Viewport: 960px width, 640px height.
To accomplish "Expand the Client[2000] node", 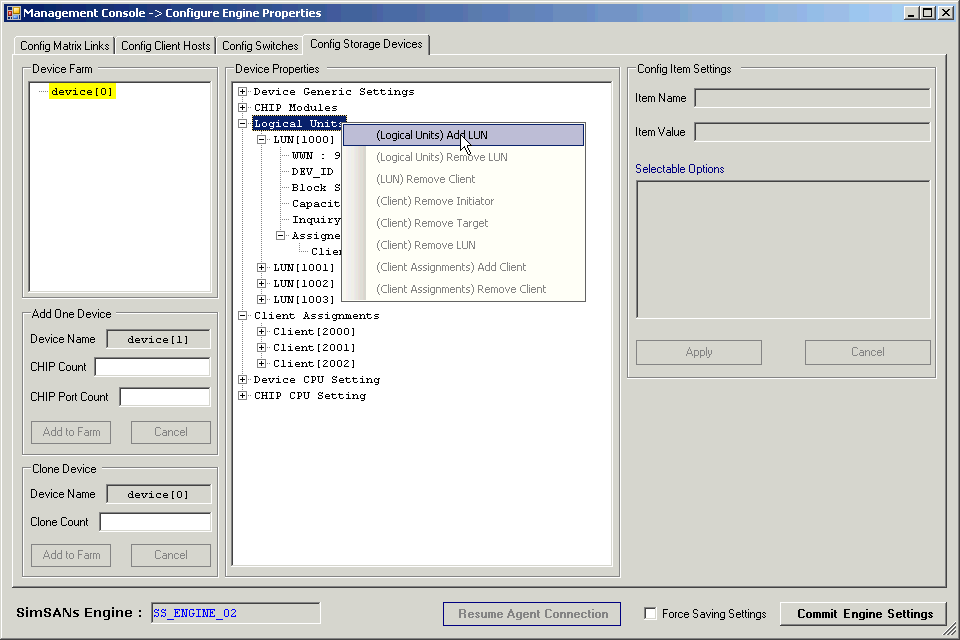I will [261, 331].
